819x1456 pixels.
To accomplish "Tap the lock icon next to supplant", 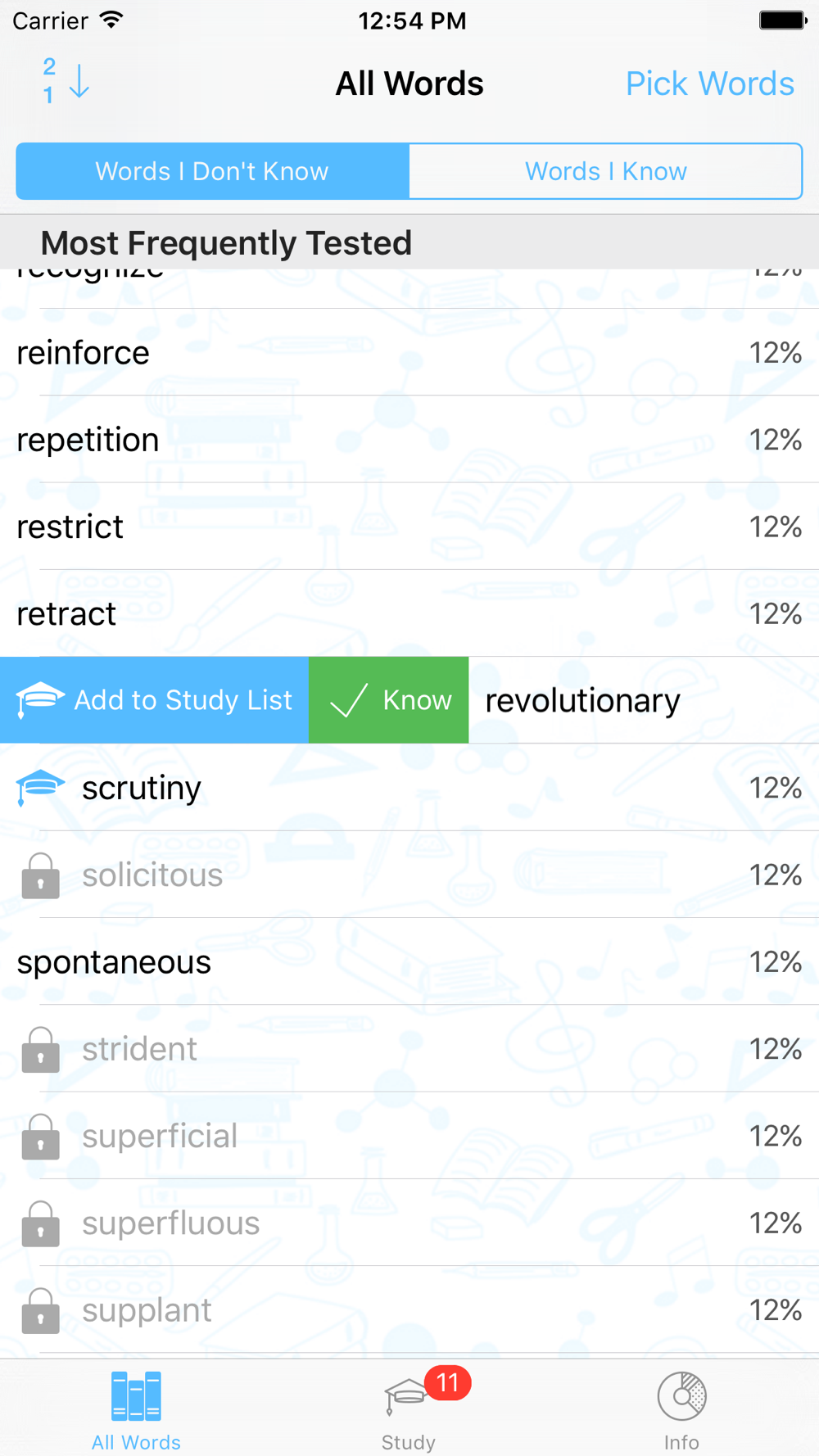I will click(40, 1310).
